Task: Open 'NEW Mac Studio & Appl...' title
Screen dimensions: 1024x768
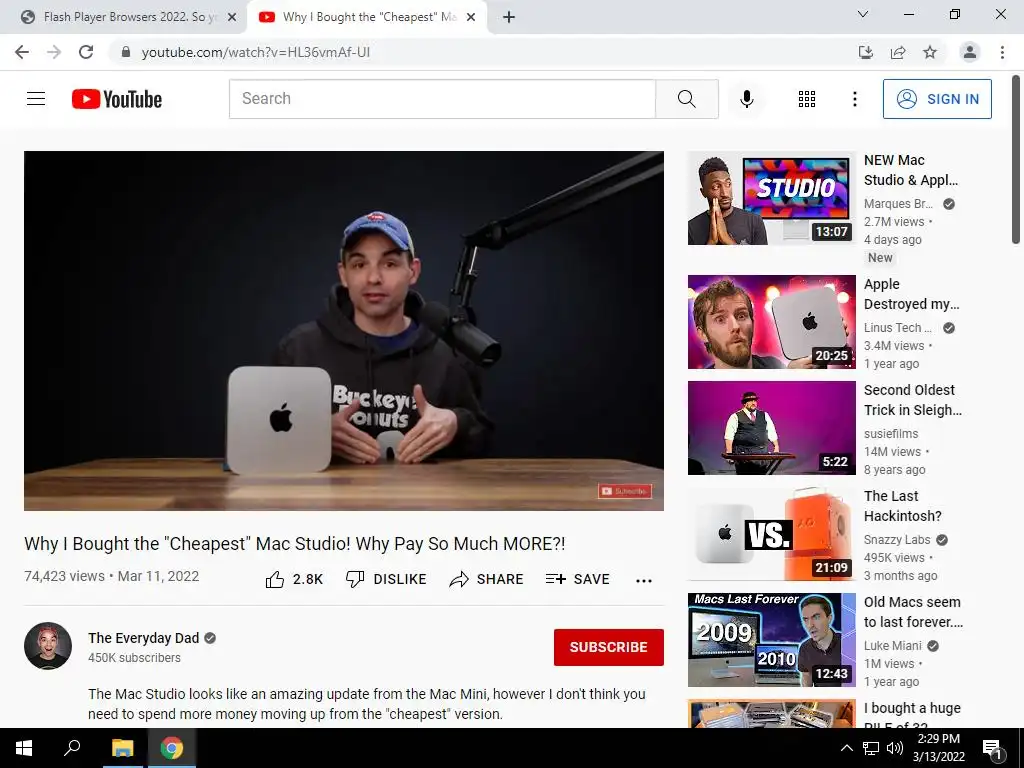Action: pyautogui.click(x=911, y=170)
